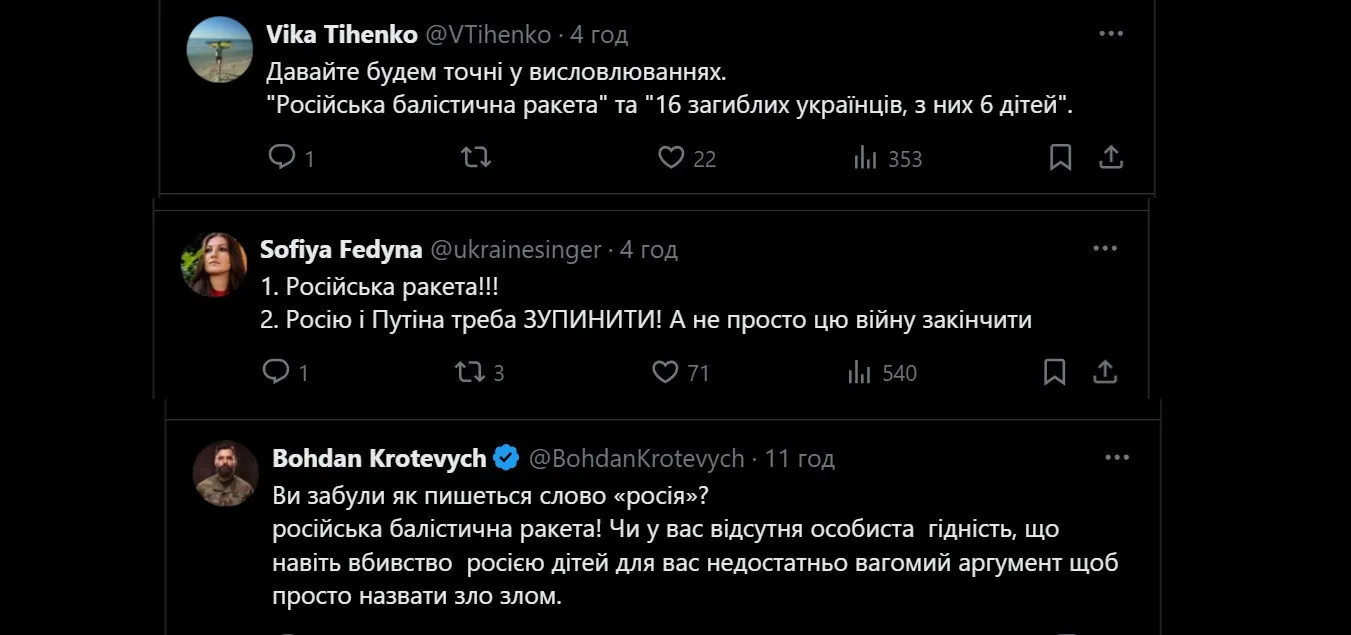Retweet Vika Tihenko's post

click(475, 157)
